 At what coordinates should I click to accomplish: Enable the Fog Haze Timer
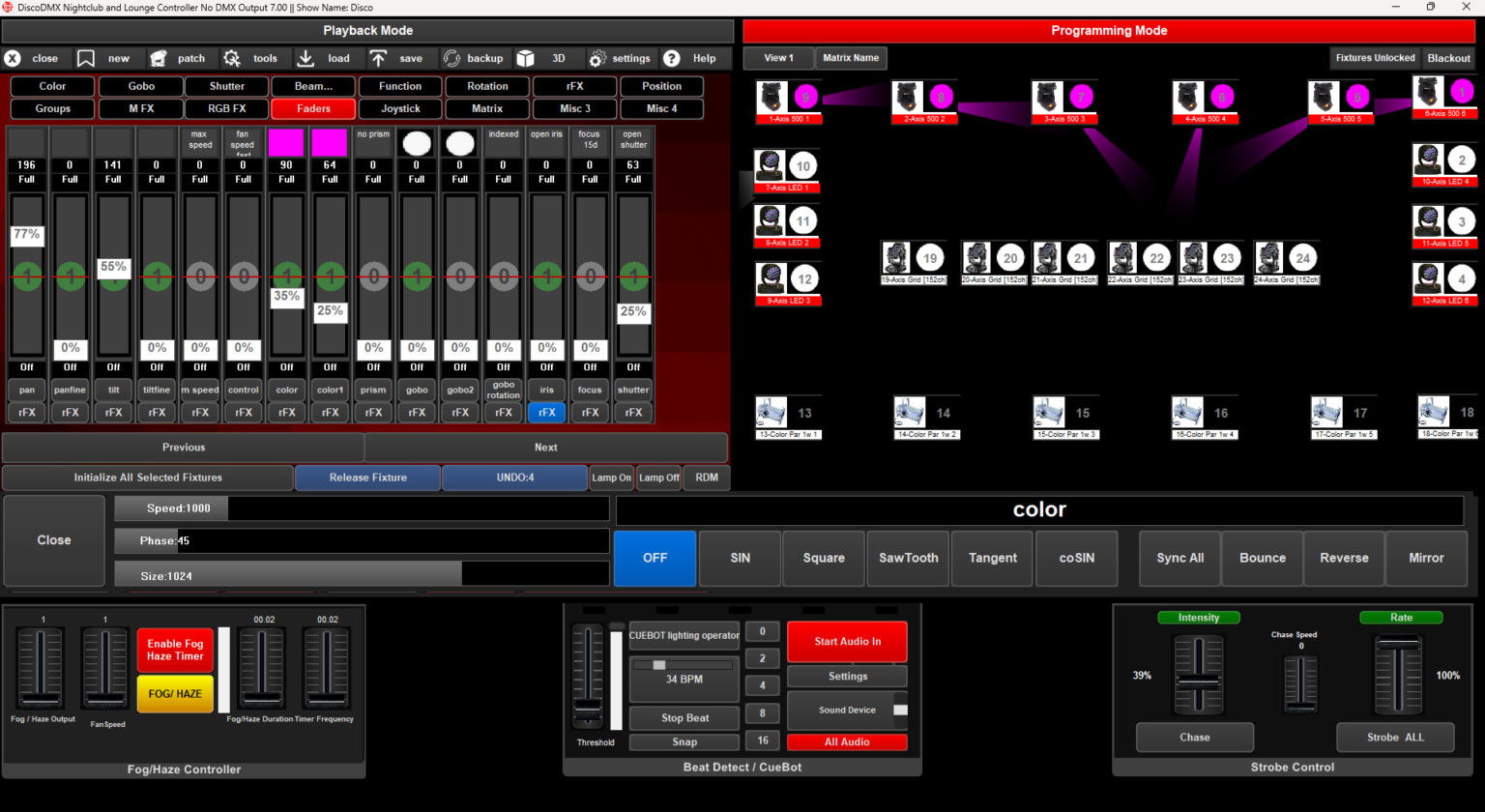(x=174, y=650)
